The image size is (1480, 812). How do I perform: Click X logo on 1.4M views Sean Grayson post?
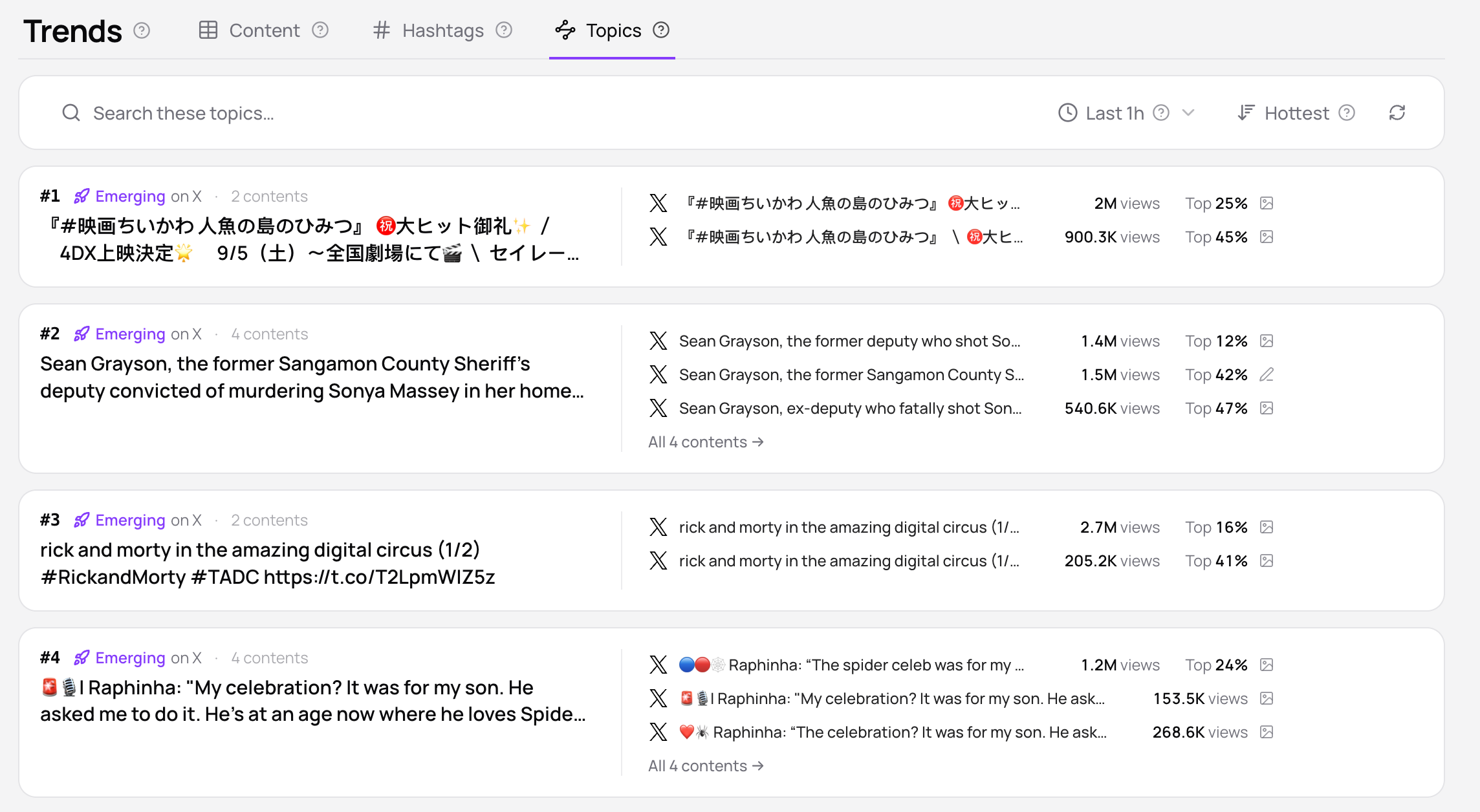658,341
